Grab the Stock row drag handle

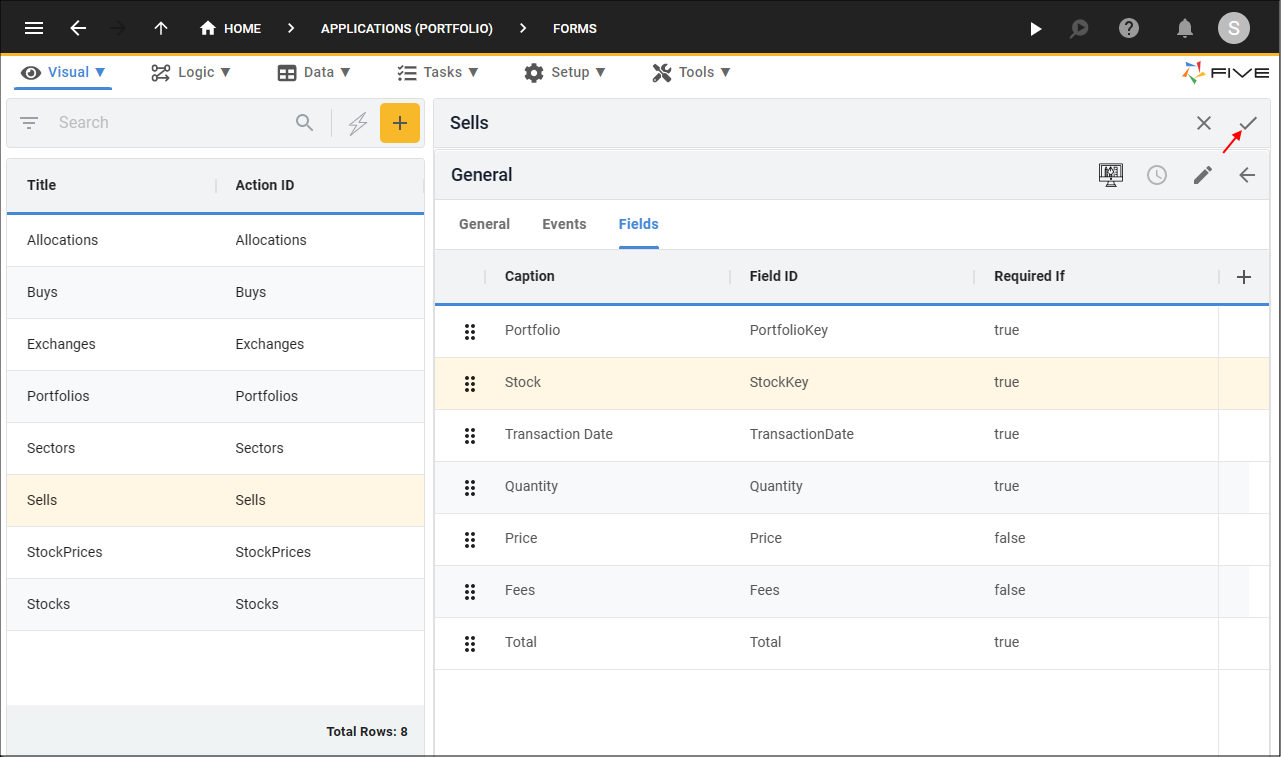pyautogui.click(x=470, y=383)
